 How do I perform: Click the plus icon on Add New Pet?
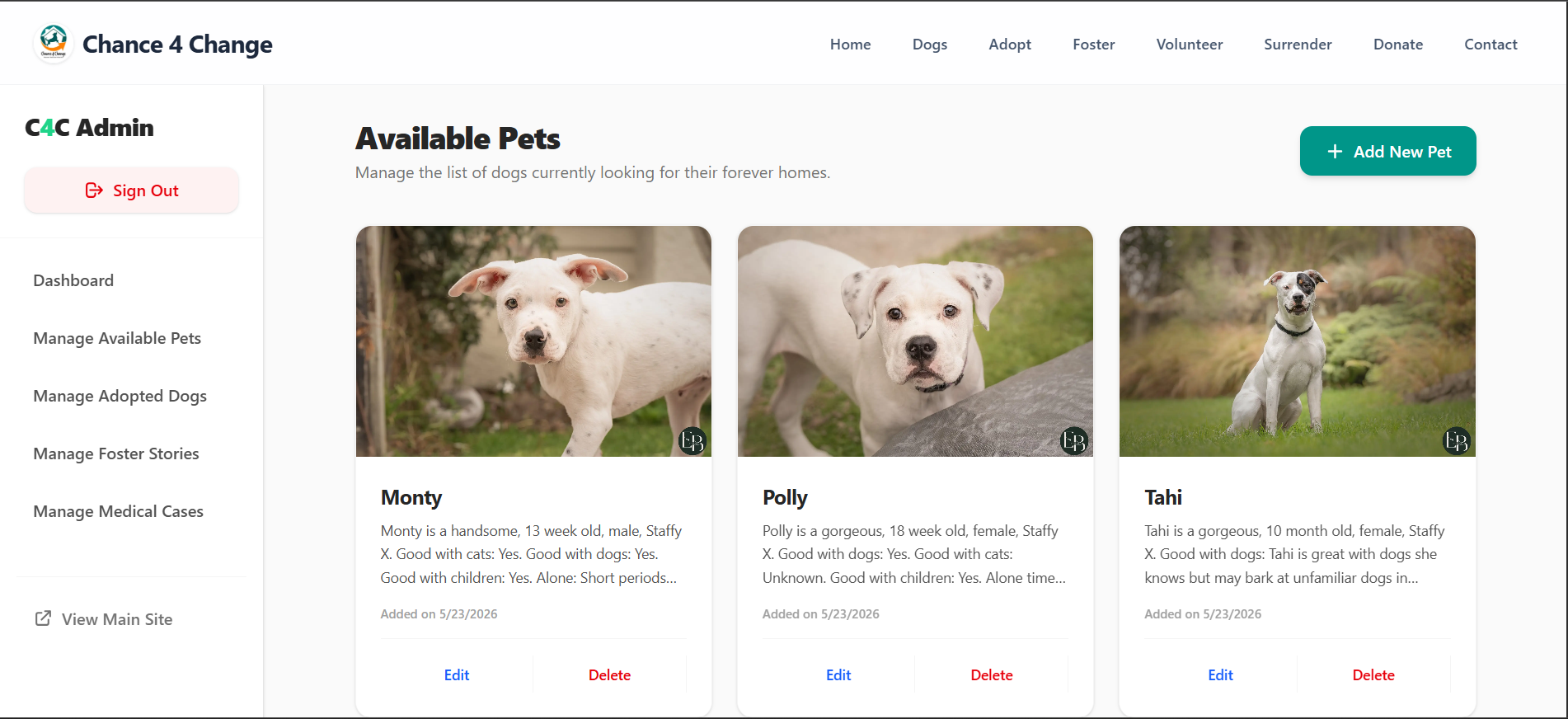[x=1335, y=152]
